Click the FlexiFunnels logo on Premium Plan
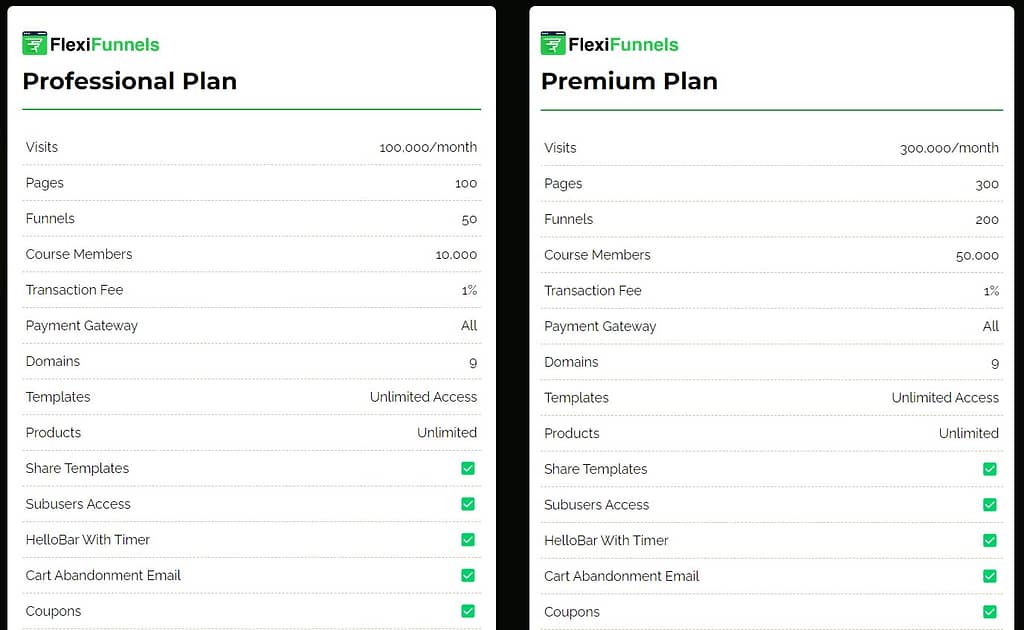 (609, 44)
